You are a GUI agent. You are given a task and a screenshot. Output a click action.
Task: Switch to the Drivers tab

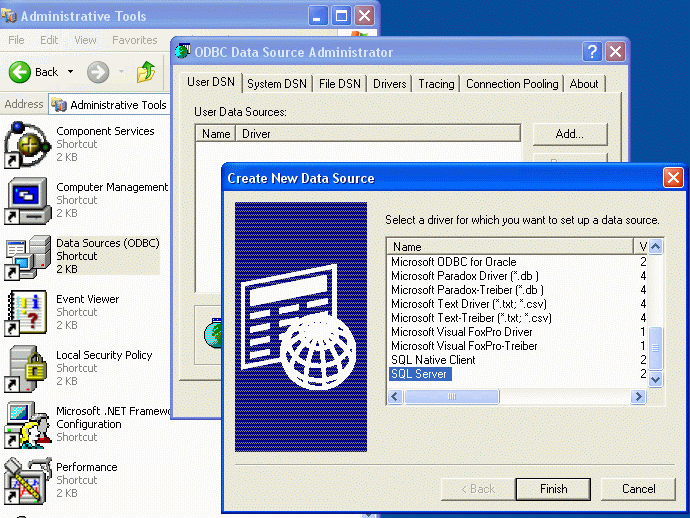click(x=389, y=84)
